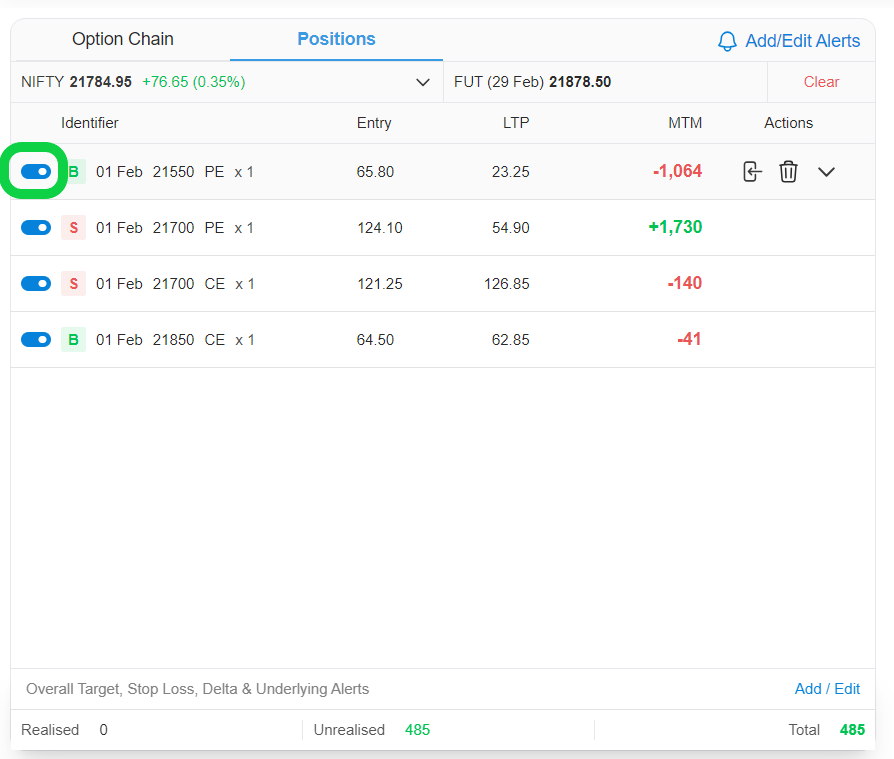Toggle off the 21550 PE position
Screen dimensions: 894x759
tap(36, 172)
